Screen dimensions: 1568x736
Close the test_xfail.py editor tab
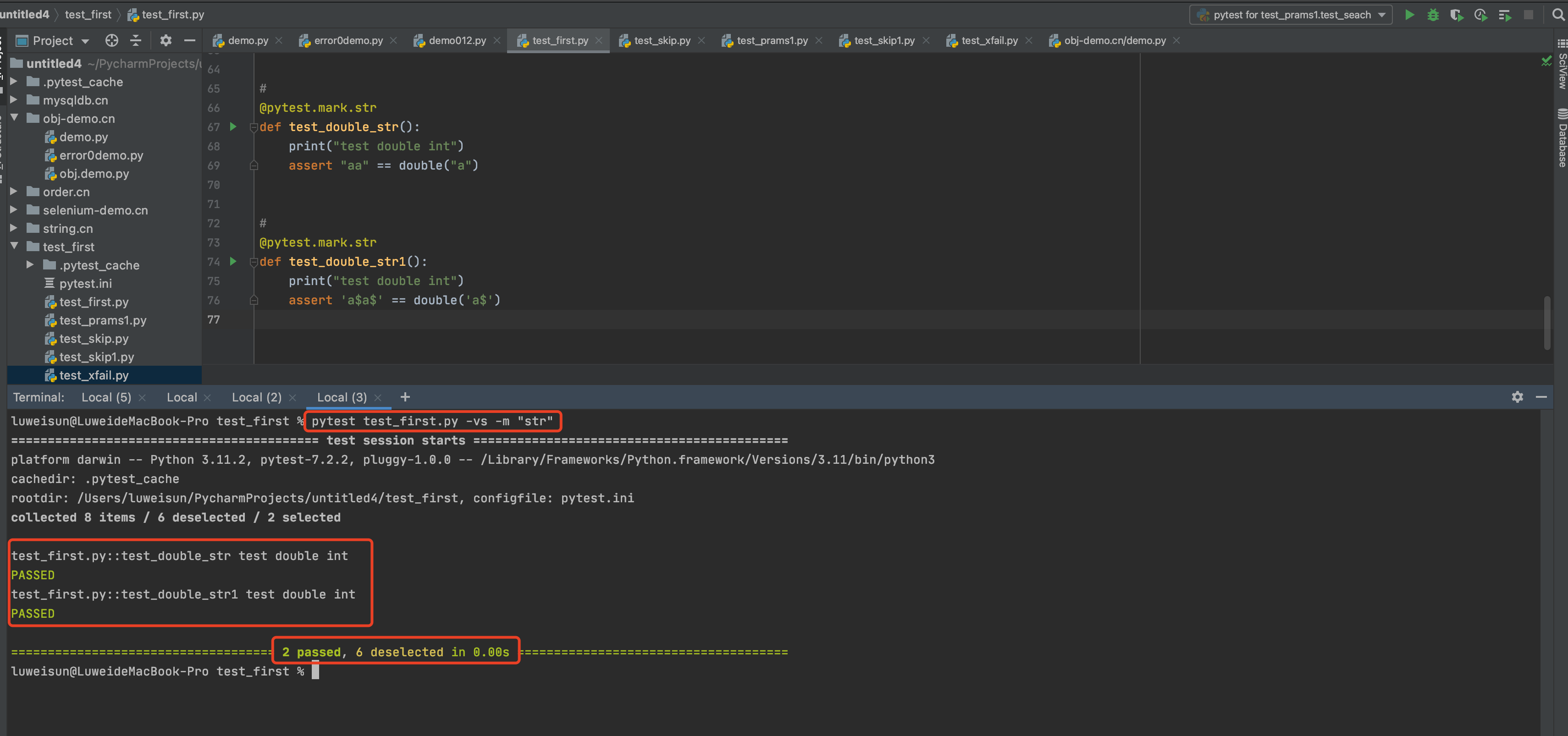point(1029,40)
